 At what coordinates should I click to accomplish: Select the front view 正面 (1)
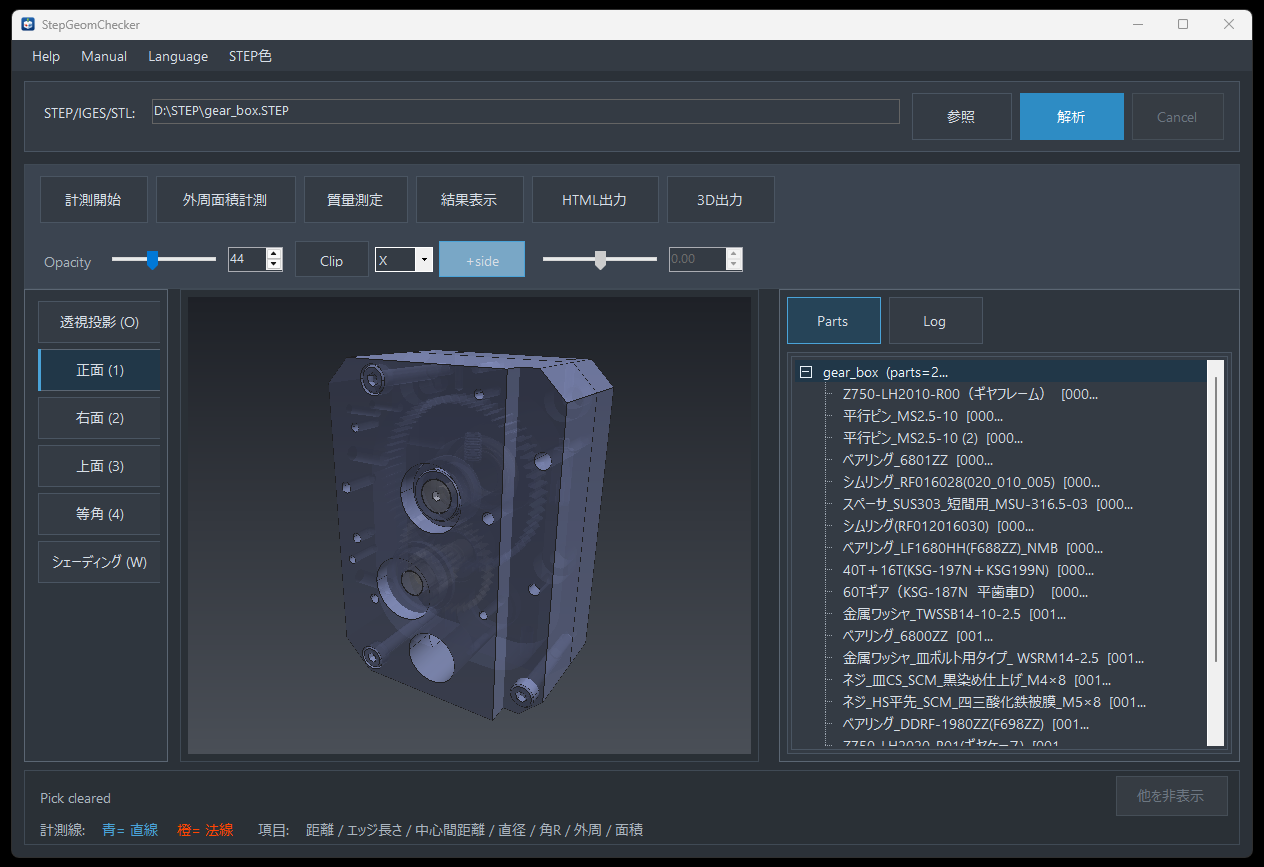click(x=98, y=369)
